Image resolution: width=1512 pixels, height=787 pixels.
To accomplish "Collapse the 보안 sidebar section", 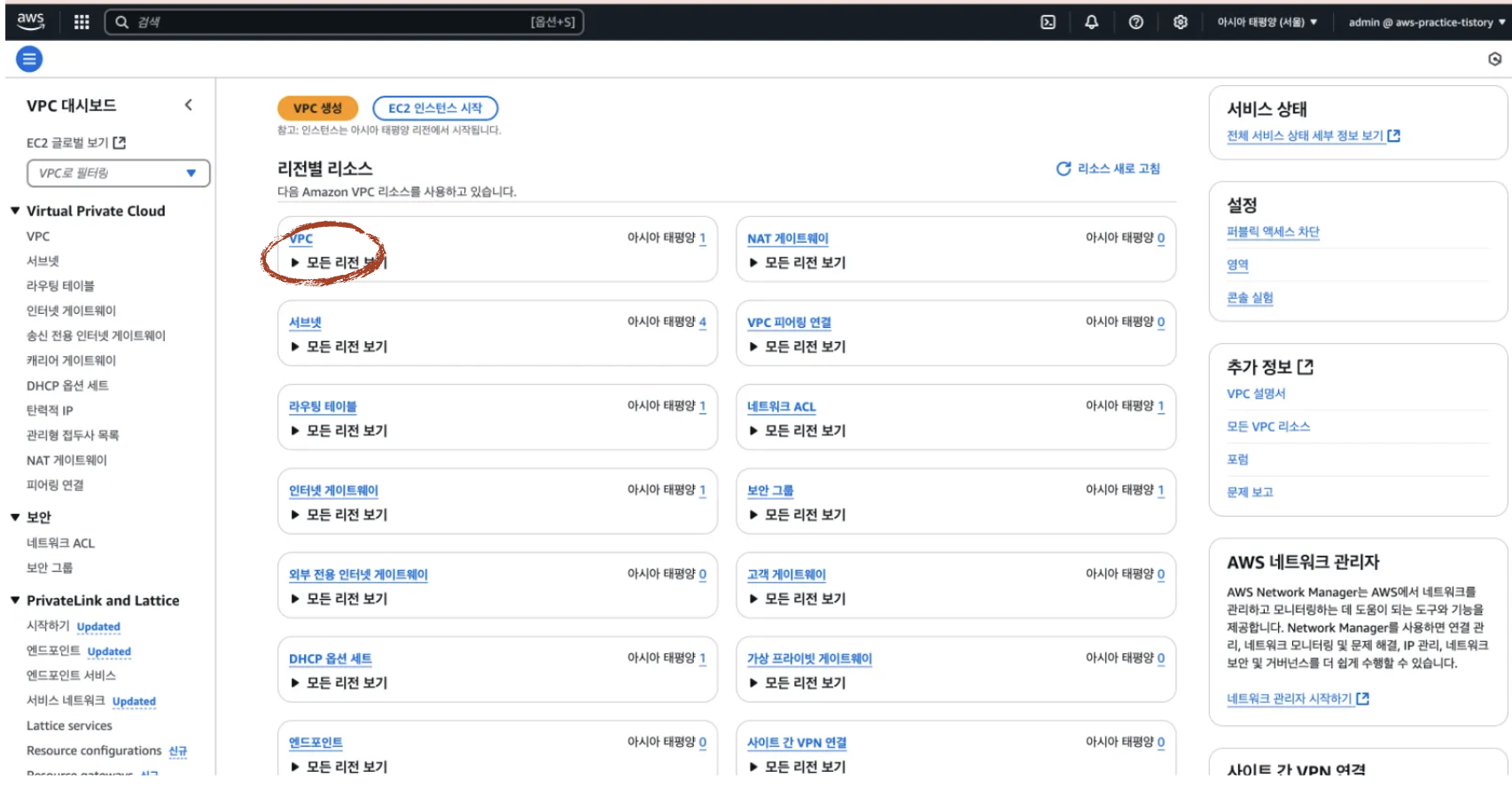I will [x=15, y=517].
